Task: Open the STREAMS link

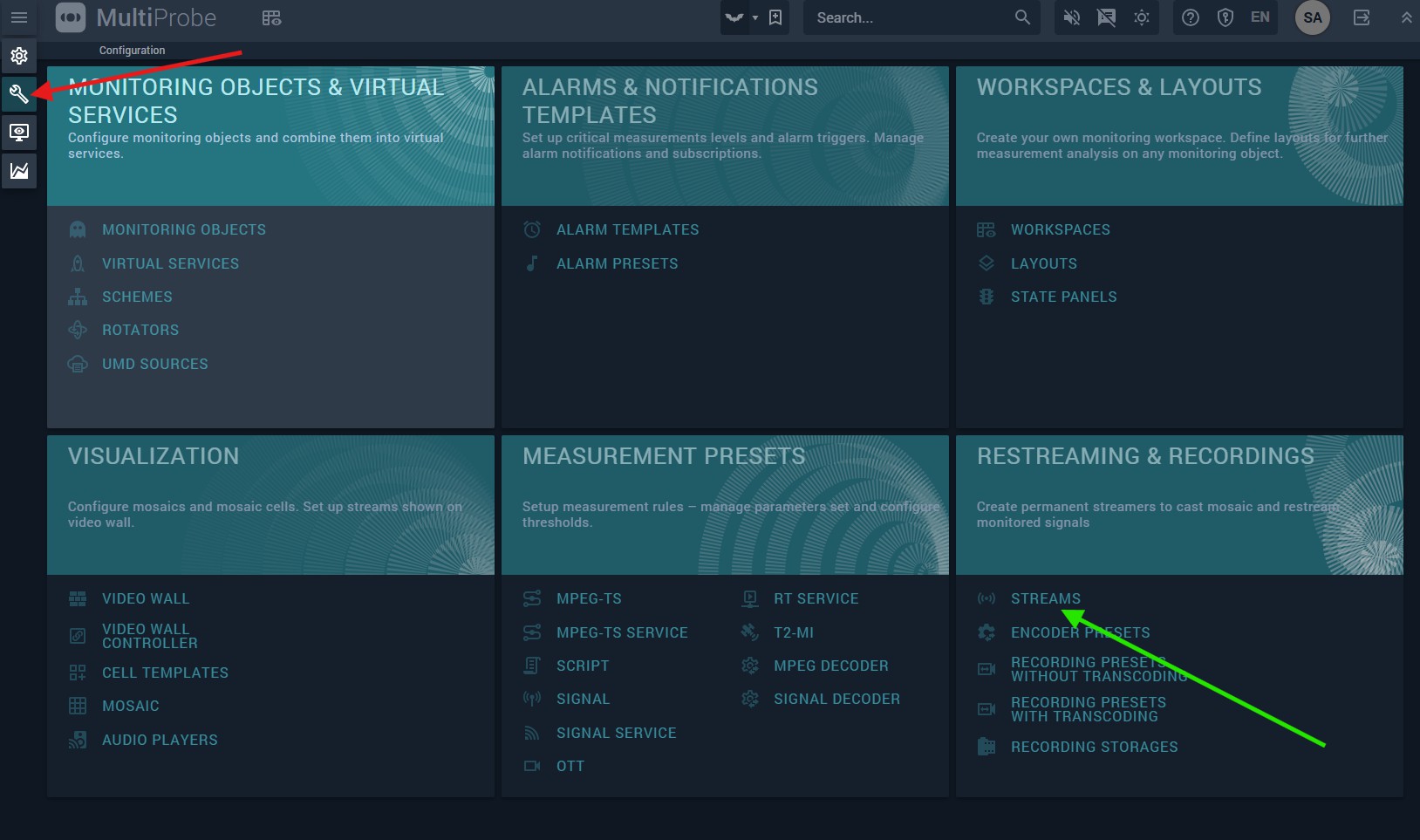Action: pyautogui.click(x=1045, y=598)
